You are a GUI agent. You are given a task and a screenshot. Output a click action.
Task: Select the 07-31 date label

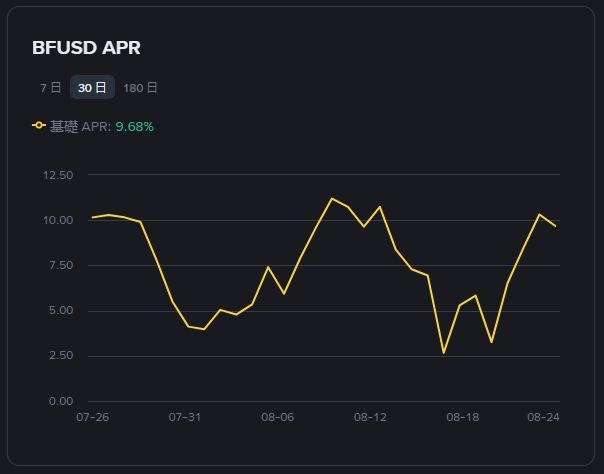pos(185,417)
